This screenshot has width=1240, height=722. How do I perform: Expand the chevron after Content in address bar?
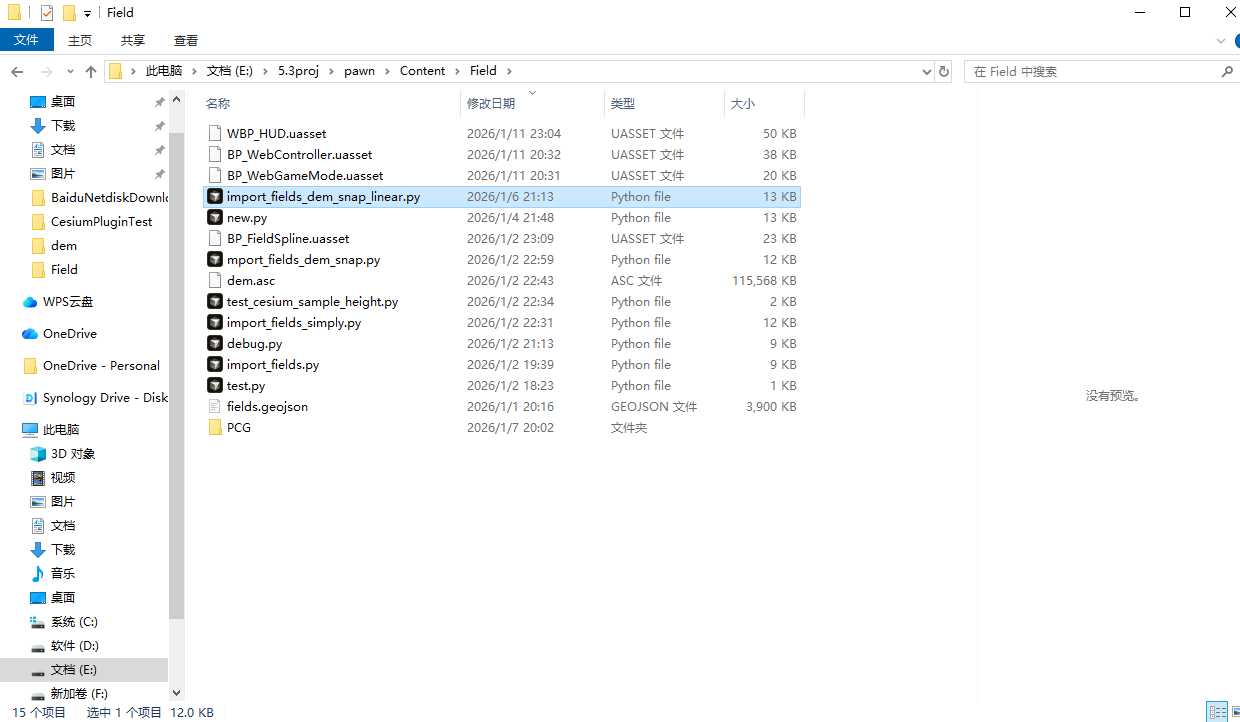(457, 71)
